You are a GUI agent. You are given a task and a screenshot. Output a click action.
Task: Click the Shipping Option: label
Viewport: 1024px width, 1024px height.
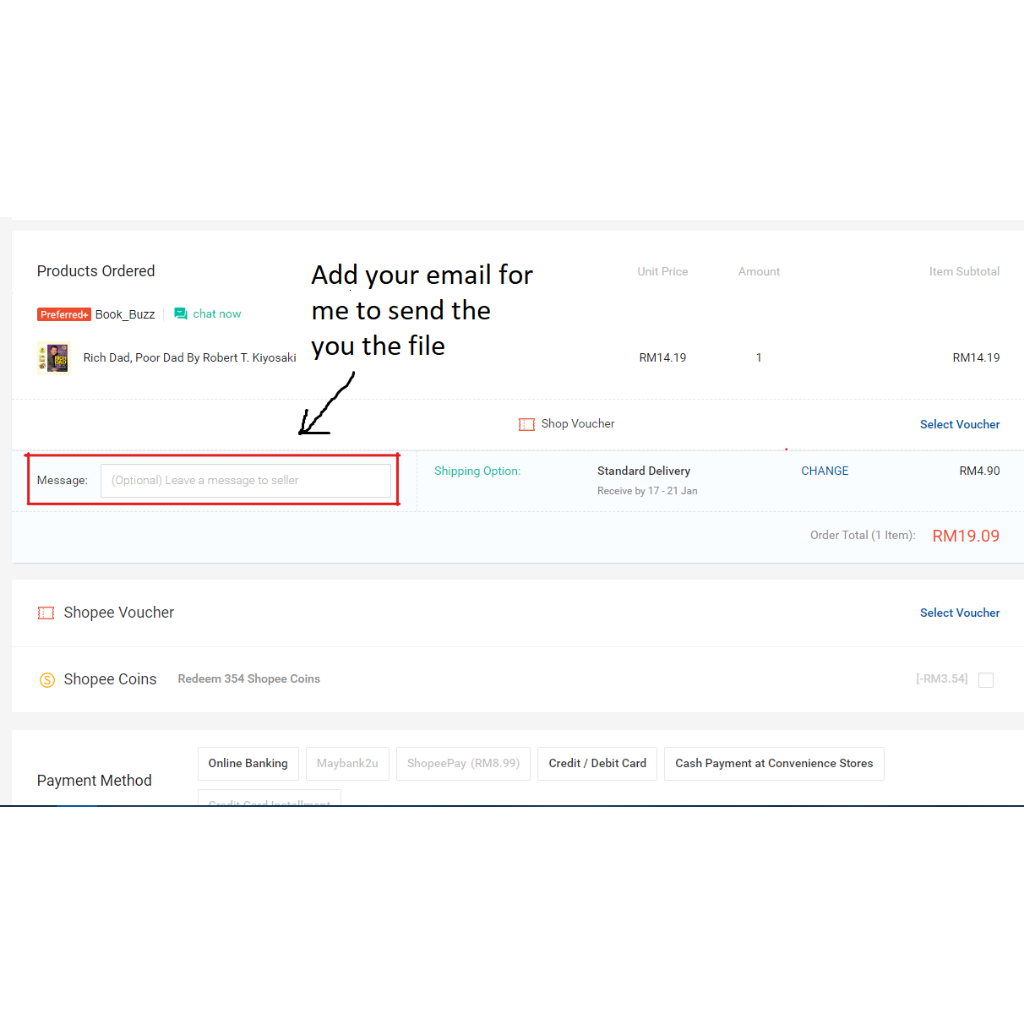pyautogui.click(x=477, y=471)
